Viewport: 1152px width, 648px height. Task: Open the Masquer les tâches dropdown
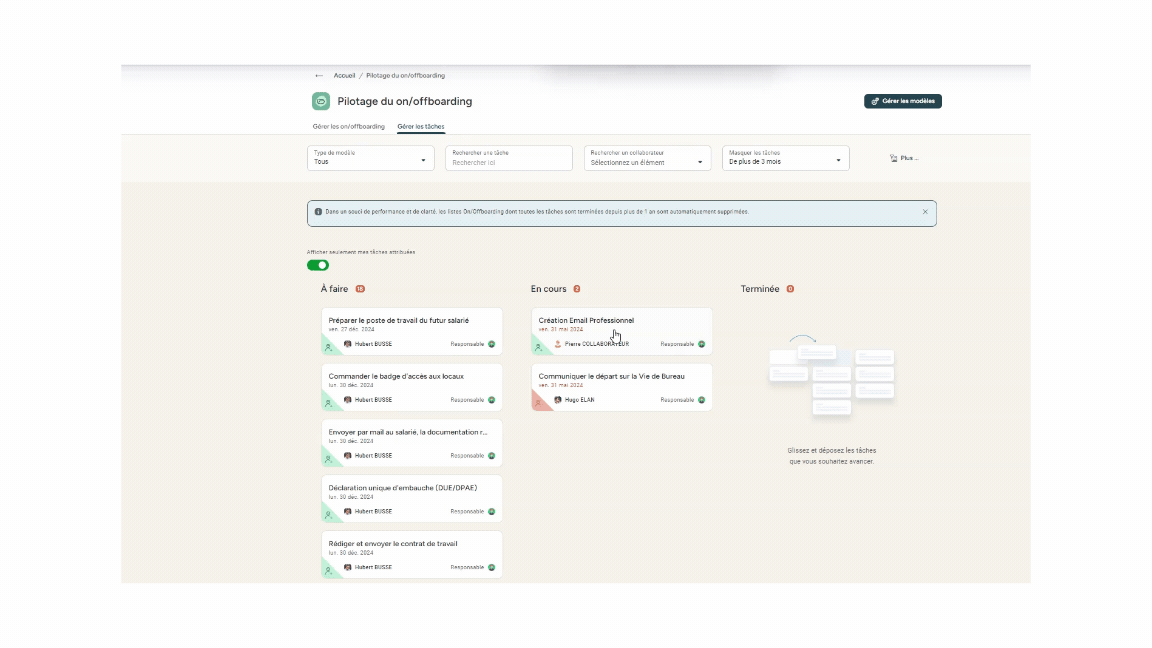pos(785,158)
